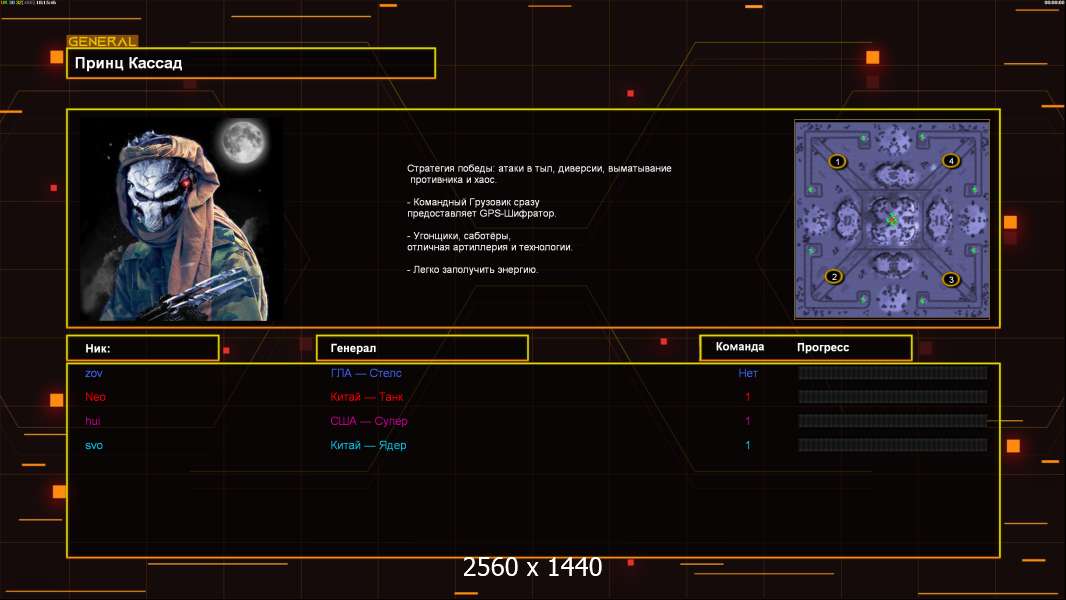Click the progress bar for player svo
The width and height of the screenshot is (1066, 600).
(x=892, y=445)
